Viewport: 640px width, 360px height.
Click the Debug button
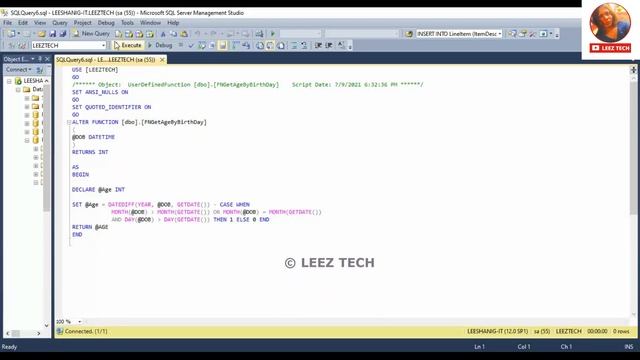point(160,45)
